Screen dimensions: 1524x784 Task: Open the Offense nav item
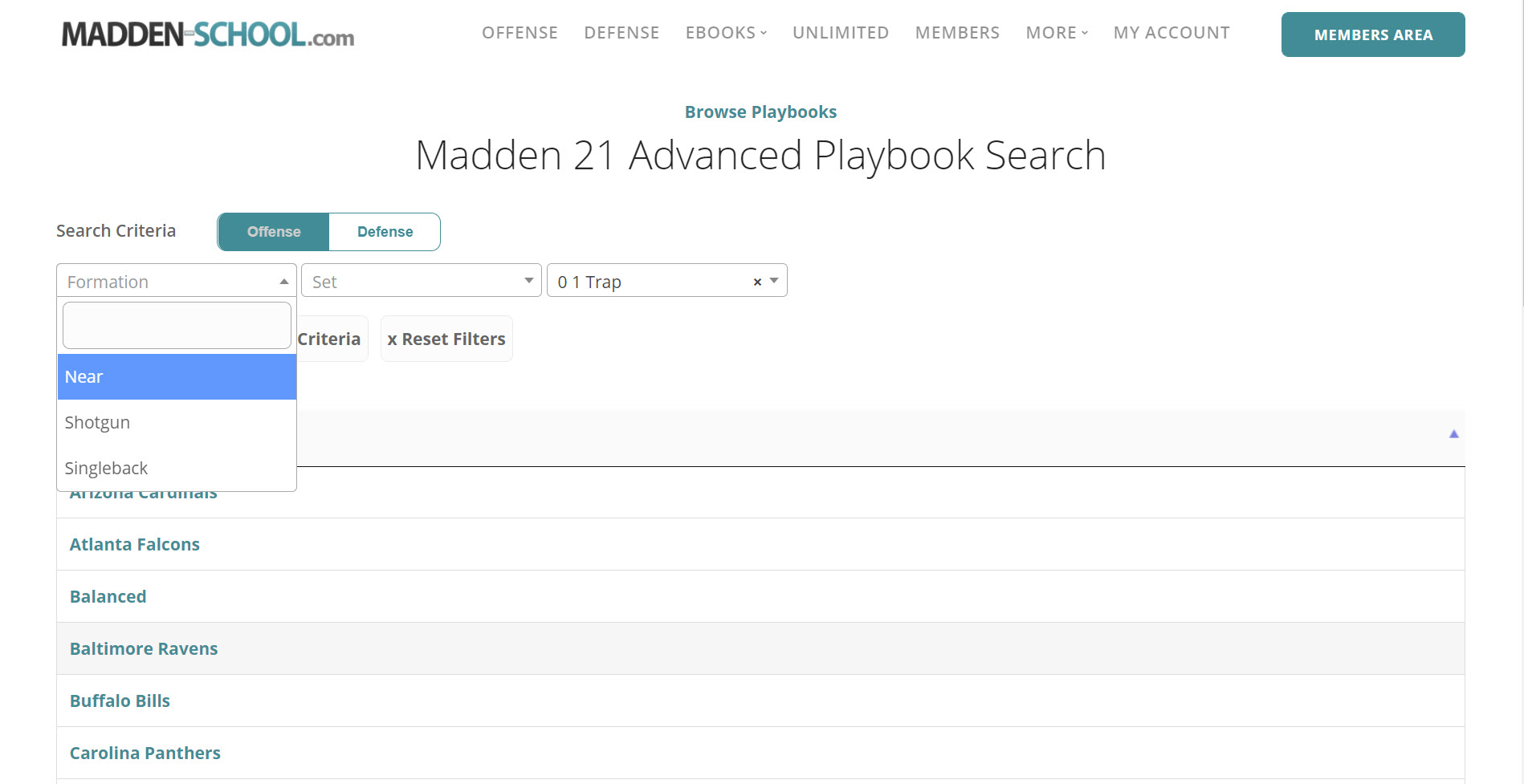tap(520, 33)
